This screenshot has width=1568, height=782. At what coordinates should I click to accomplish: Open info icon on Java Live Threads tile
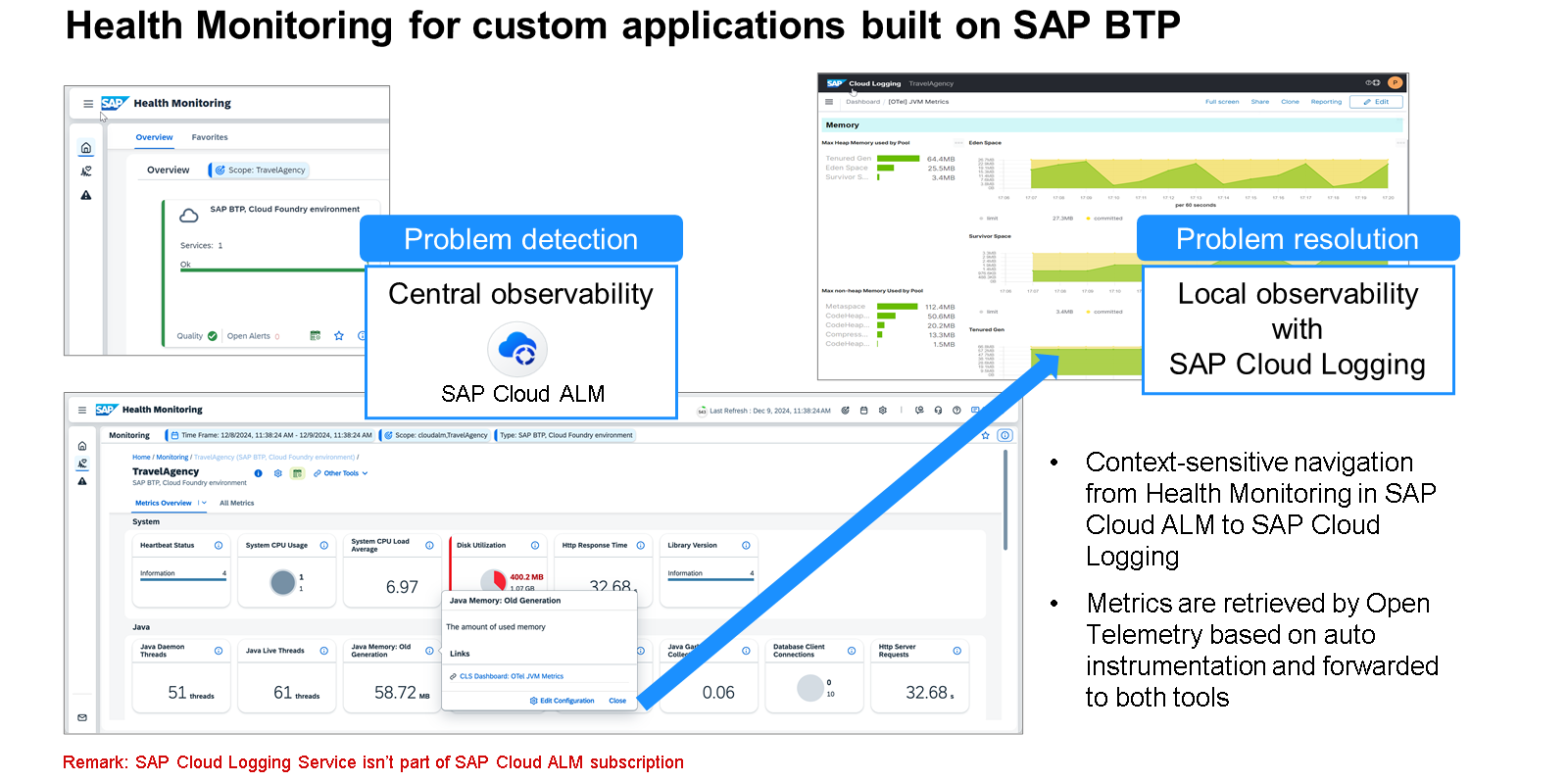click(x=324, y=651)
